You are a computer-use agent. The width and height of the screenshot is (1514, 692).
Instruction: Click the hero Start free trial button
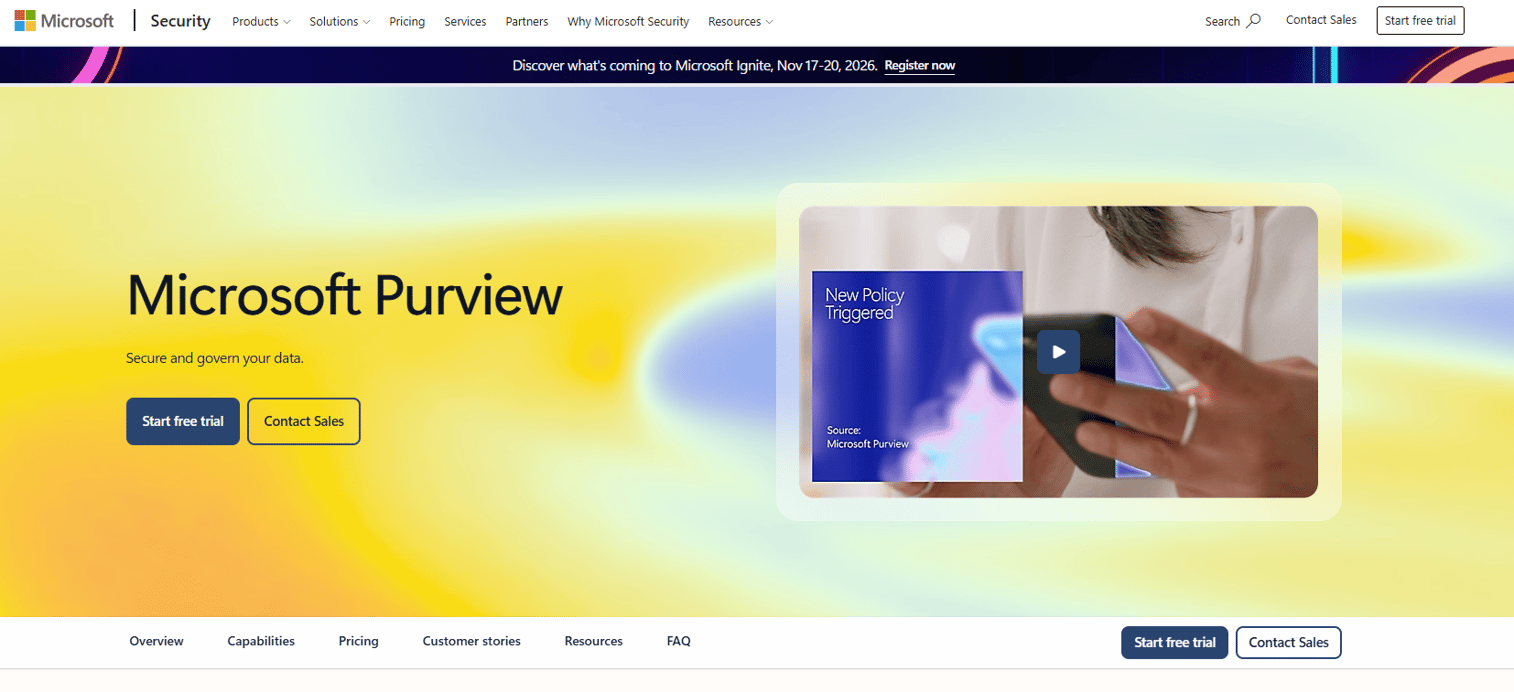coord(183,421)
